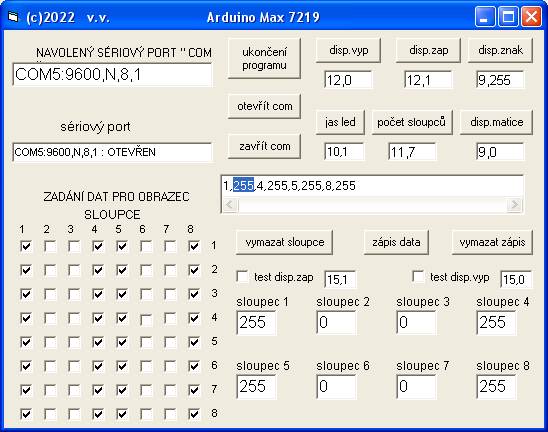Click the vymazat zápis button
548x432 pixels.
492,242
